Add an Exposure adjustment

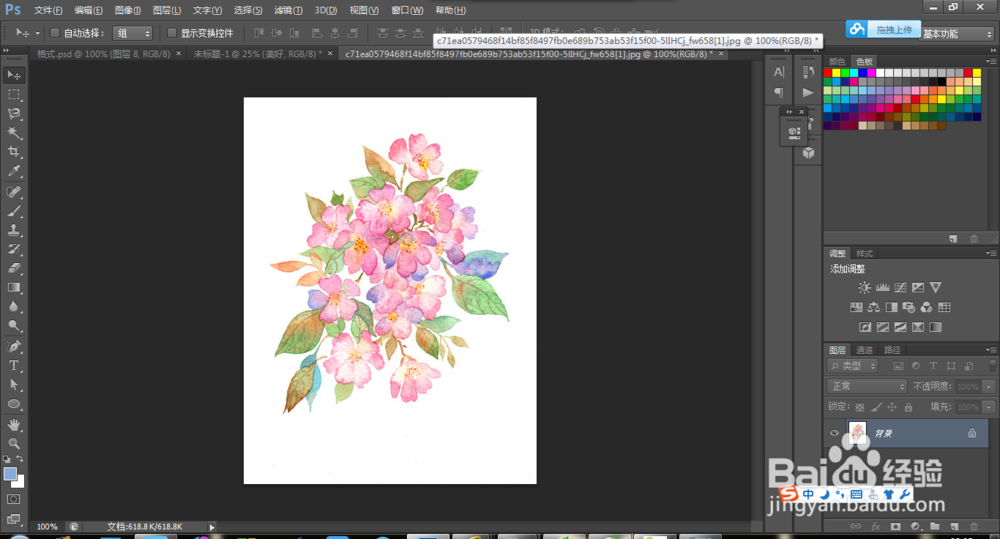[x=918, y=288]
